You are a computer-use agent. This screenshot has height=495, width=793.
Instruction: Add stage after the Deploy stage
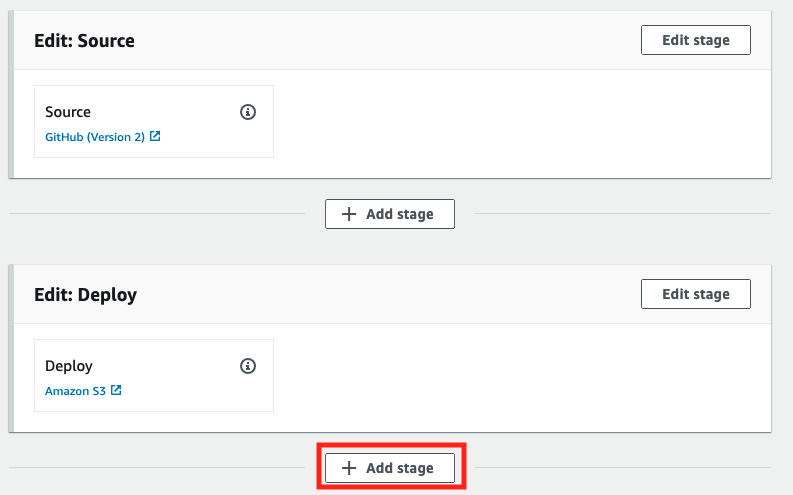pos(390,468)
